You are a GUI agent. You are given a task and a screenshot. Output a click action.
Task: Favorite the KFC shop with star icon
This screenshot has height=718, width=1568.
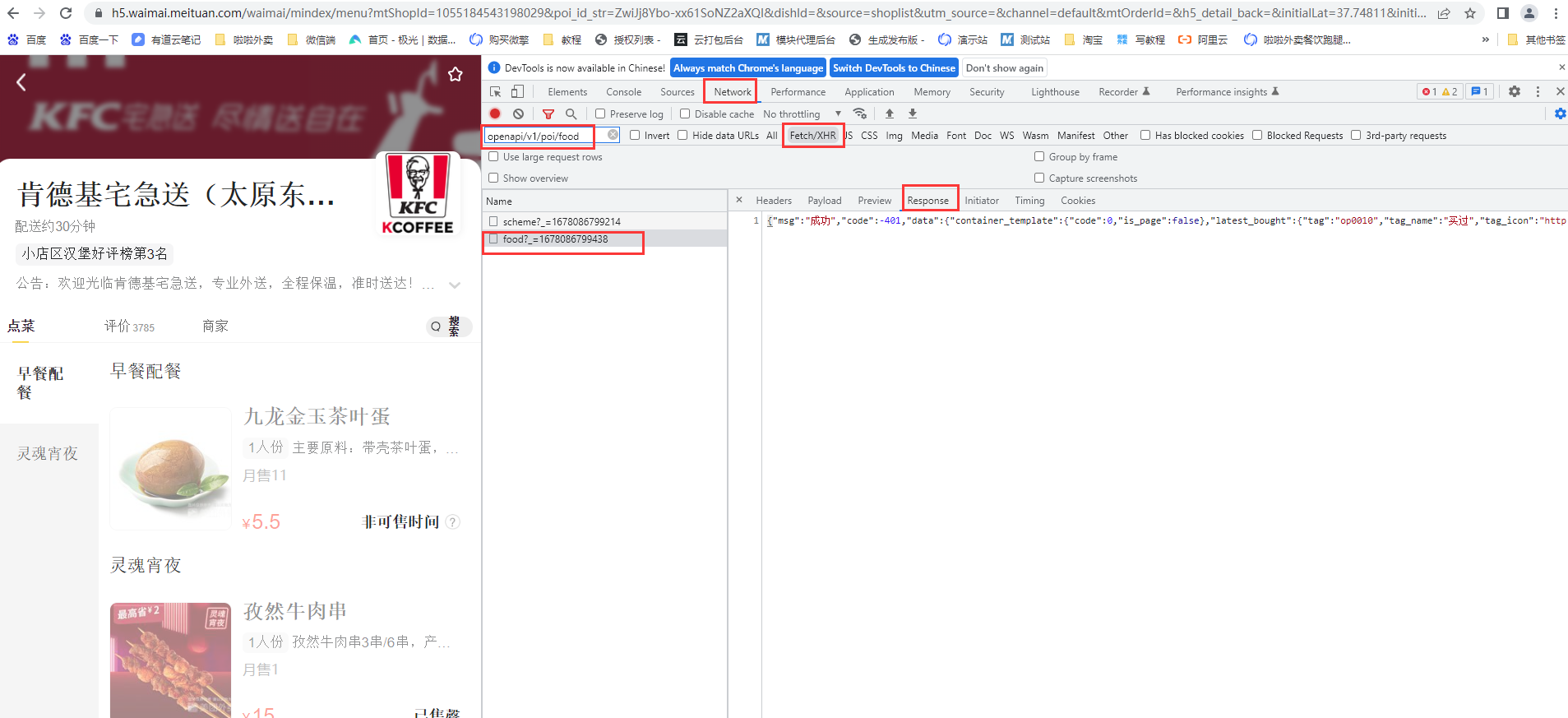(455, 75)
